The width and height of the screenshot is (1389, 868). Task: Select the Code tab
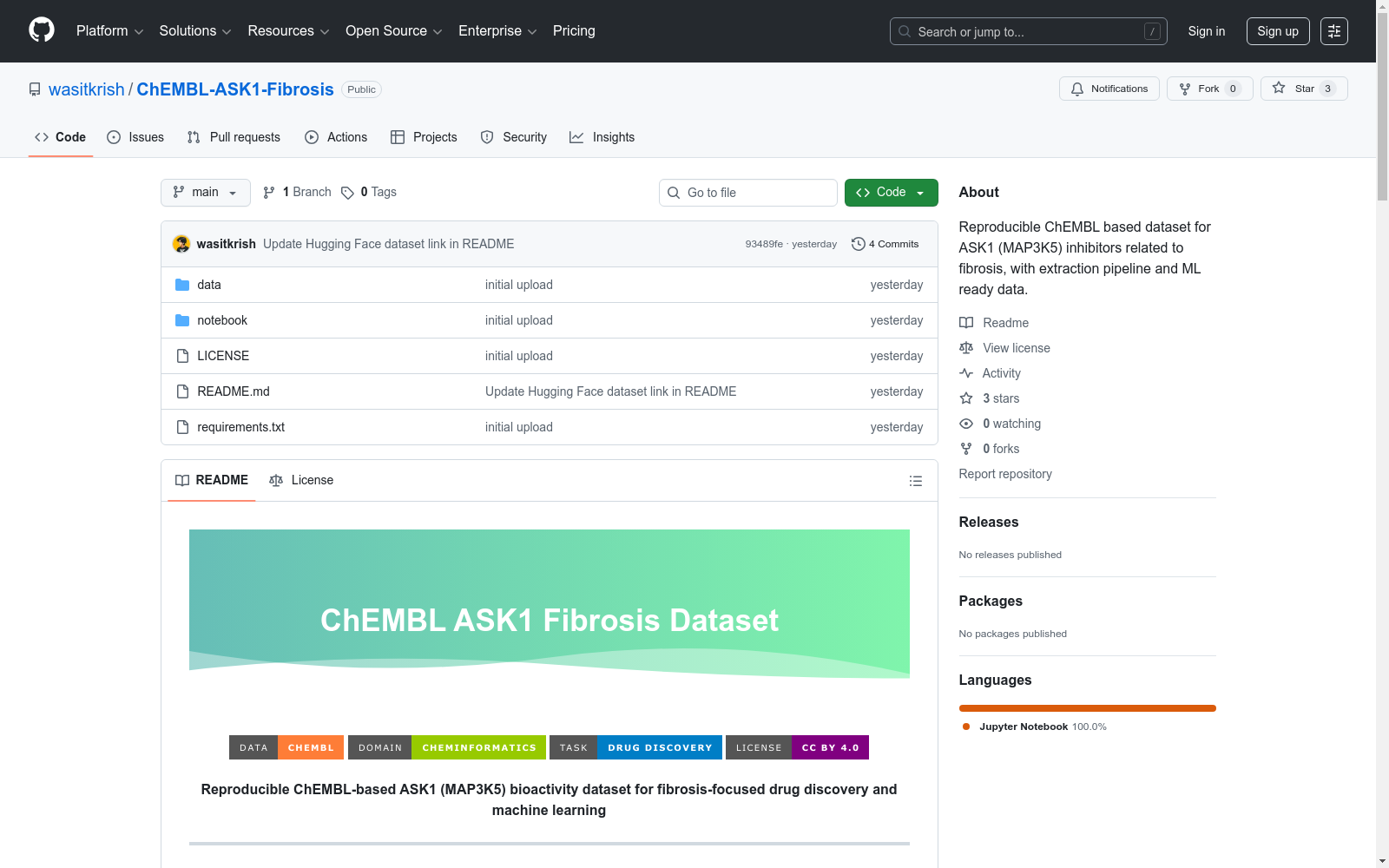pyautogui.click(x=61, y=137)
